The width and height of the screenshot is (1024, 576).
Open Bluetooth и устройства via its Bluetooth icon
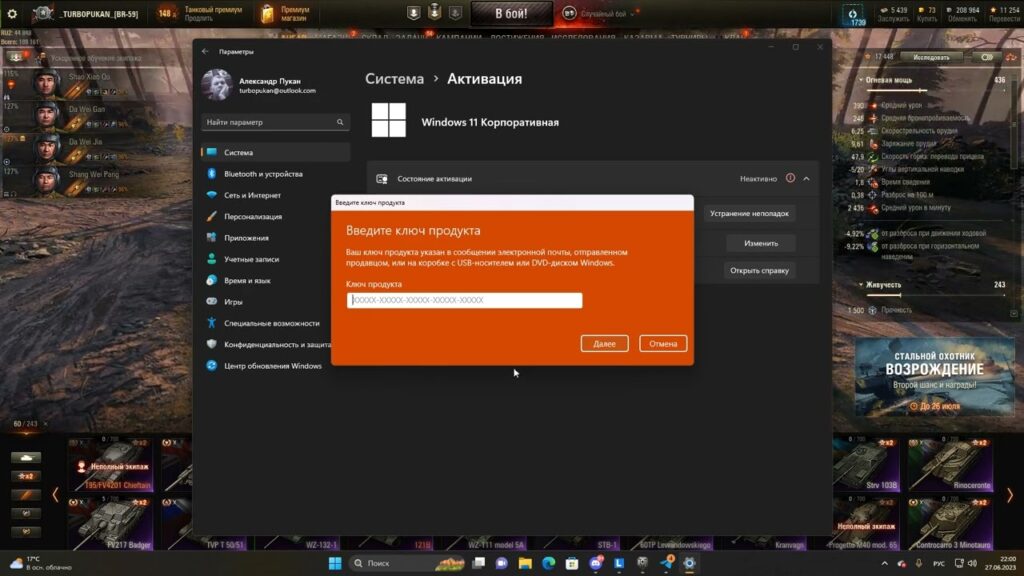point(211,172)
